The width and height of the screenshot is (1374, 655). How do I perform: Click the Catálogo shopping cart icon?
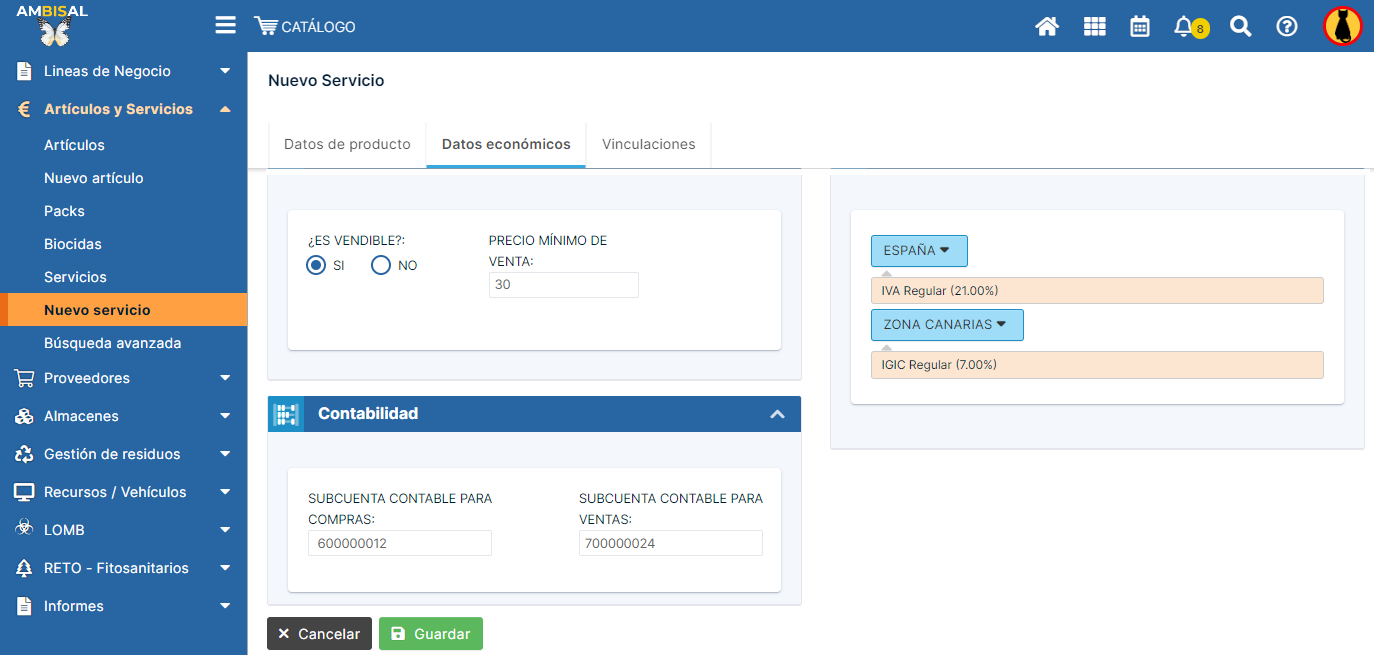266,26
